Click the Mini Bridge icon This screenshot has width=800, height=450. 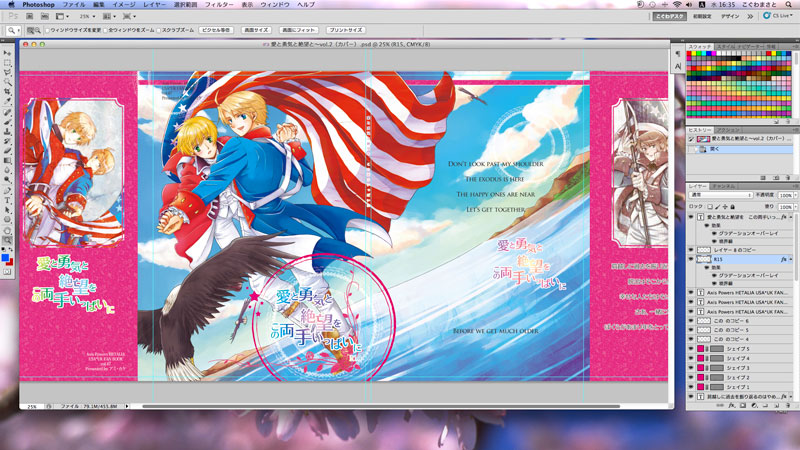[45, 16]
